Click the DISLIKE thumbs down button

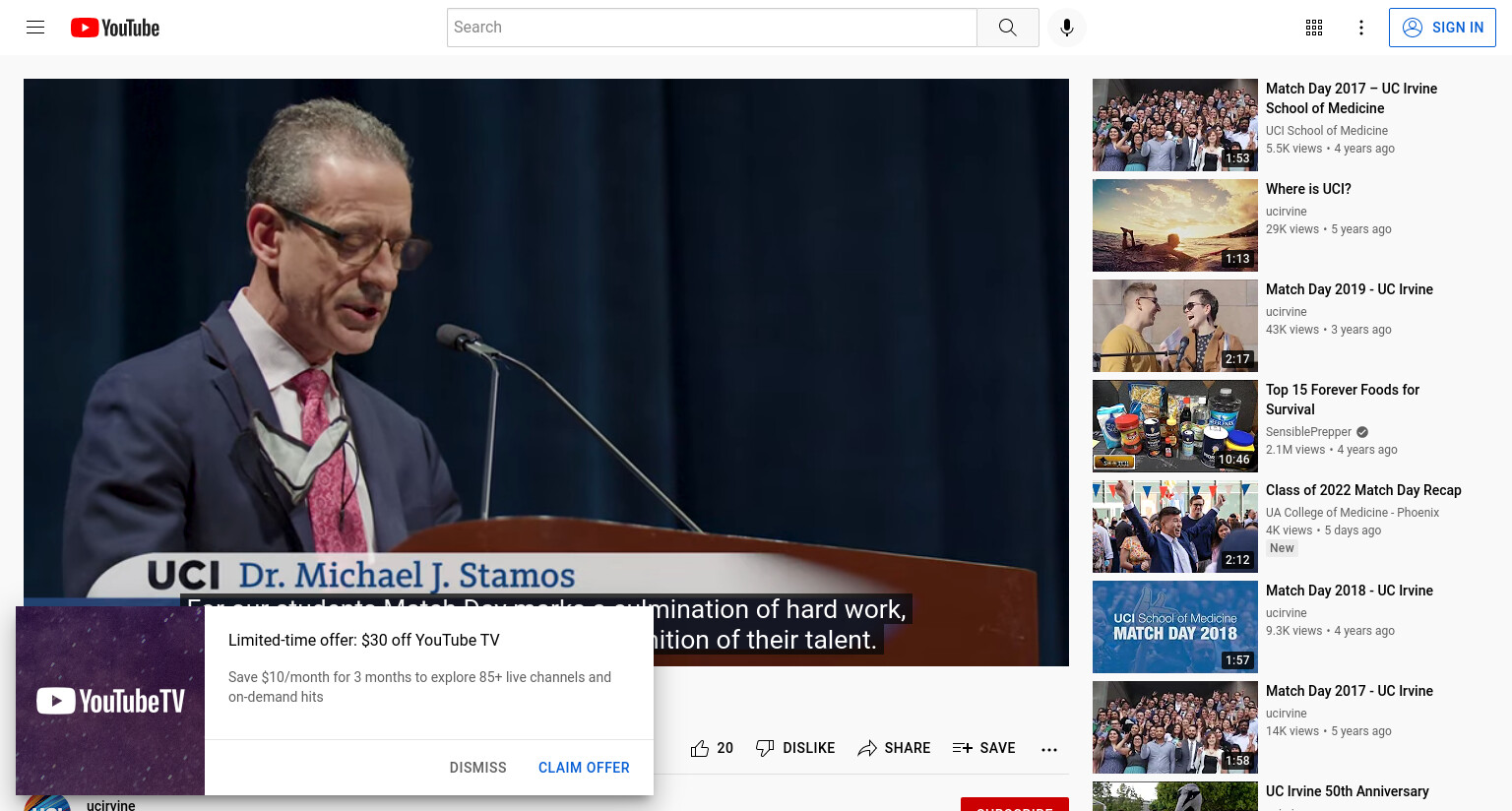click(x=795, y=748)
